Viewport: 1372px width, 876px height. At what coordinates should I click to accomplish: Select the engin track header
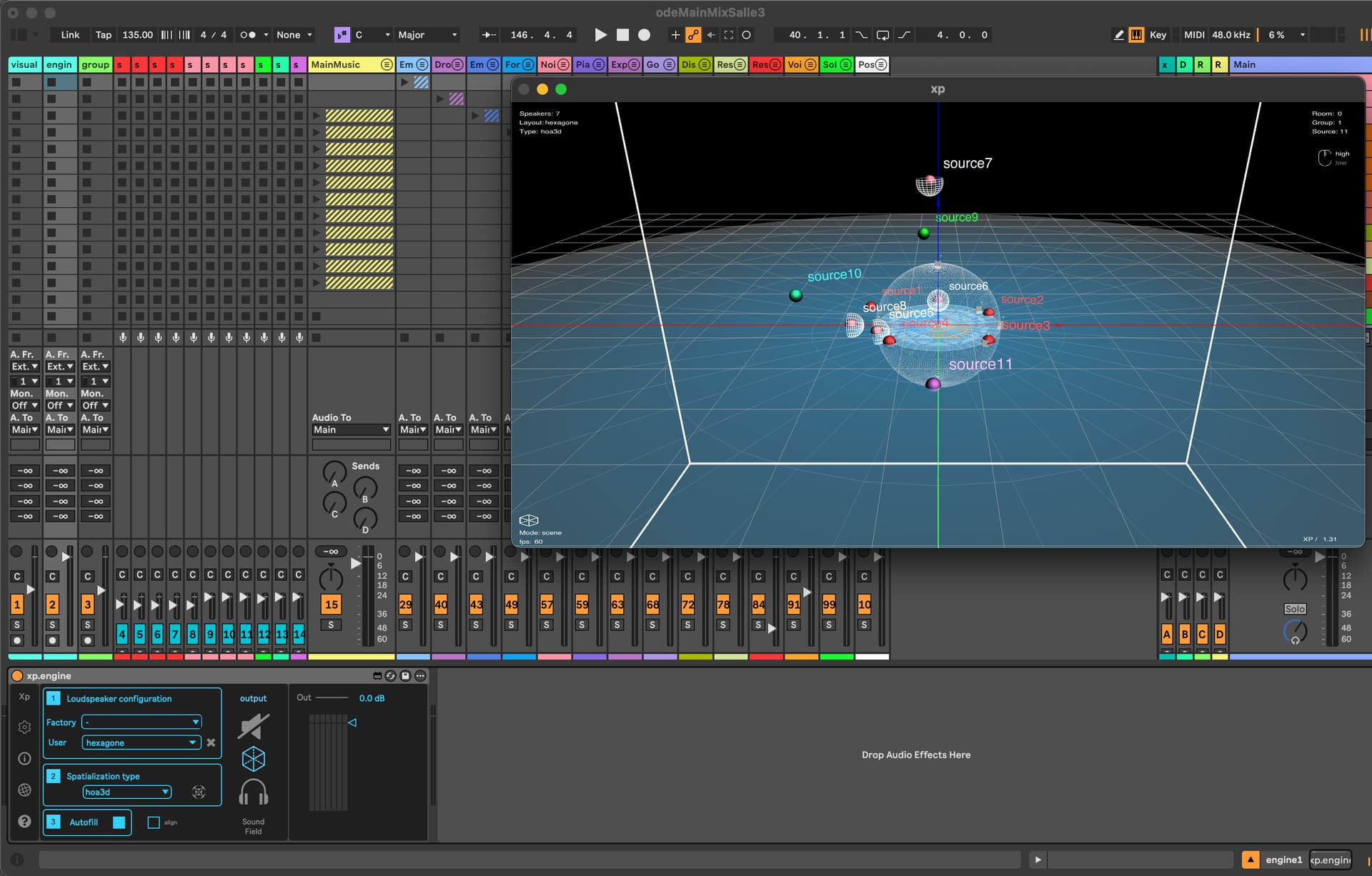point(59,65)
